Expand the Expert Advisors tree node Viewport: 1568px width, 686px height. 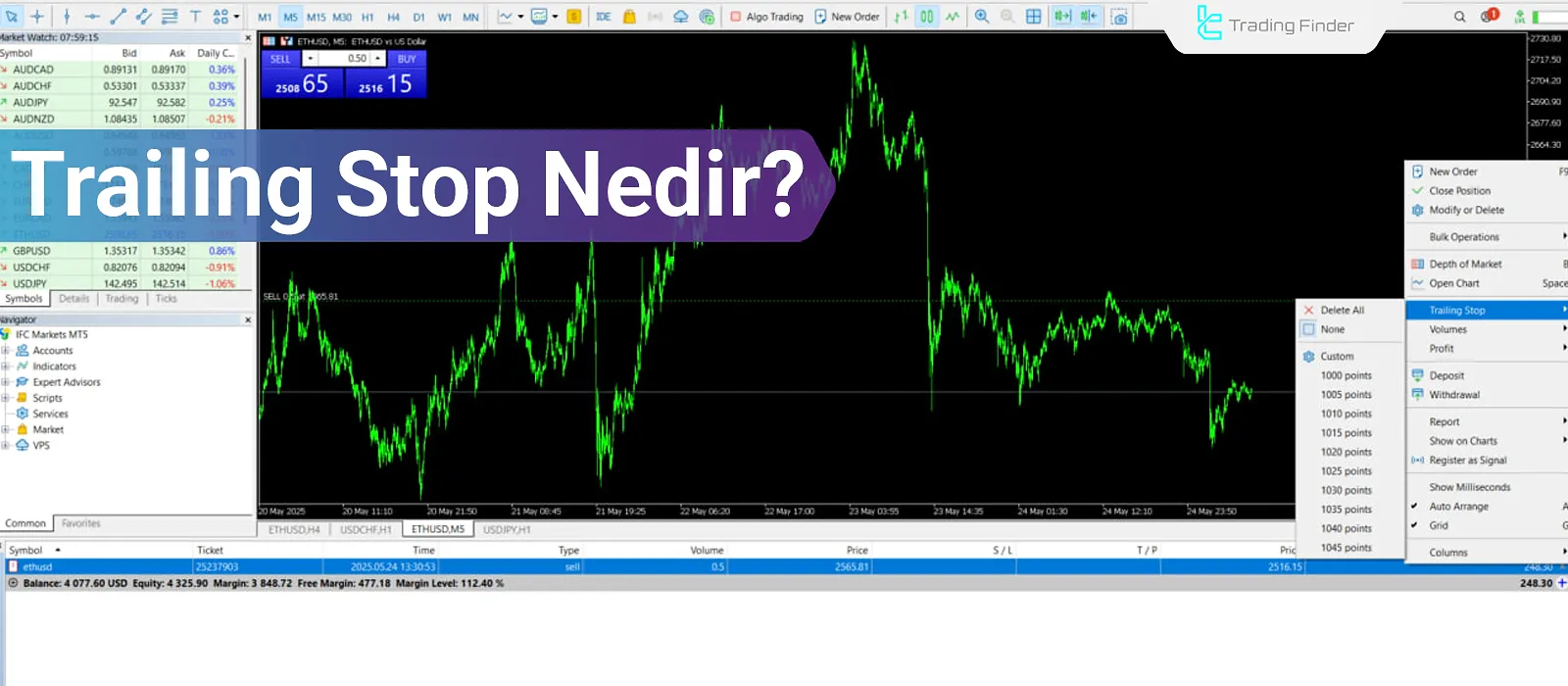(5, 382)
